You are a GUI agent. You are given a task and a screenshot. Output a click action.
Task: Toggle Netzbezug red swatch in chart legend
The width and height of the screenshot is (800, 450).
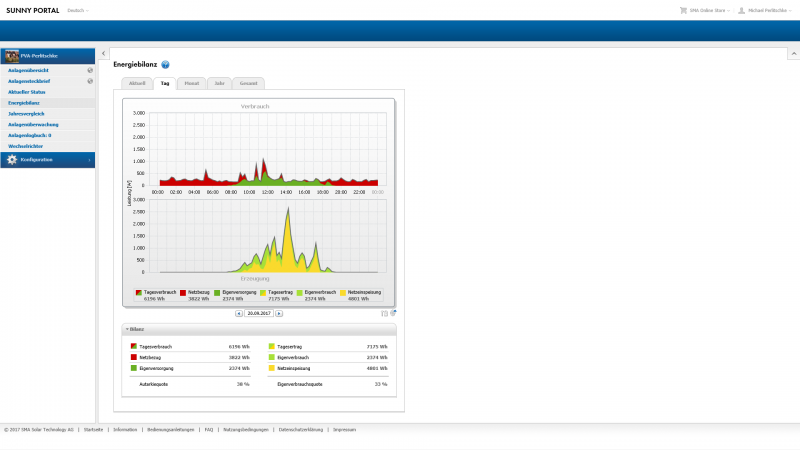click(183, 292)
